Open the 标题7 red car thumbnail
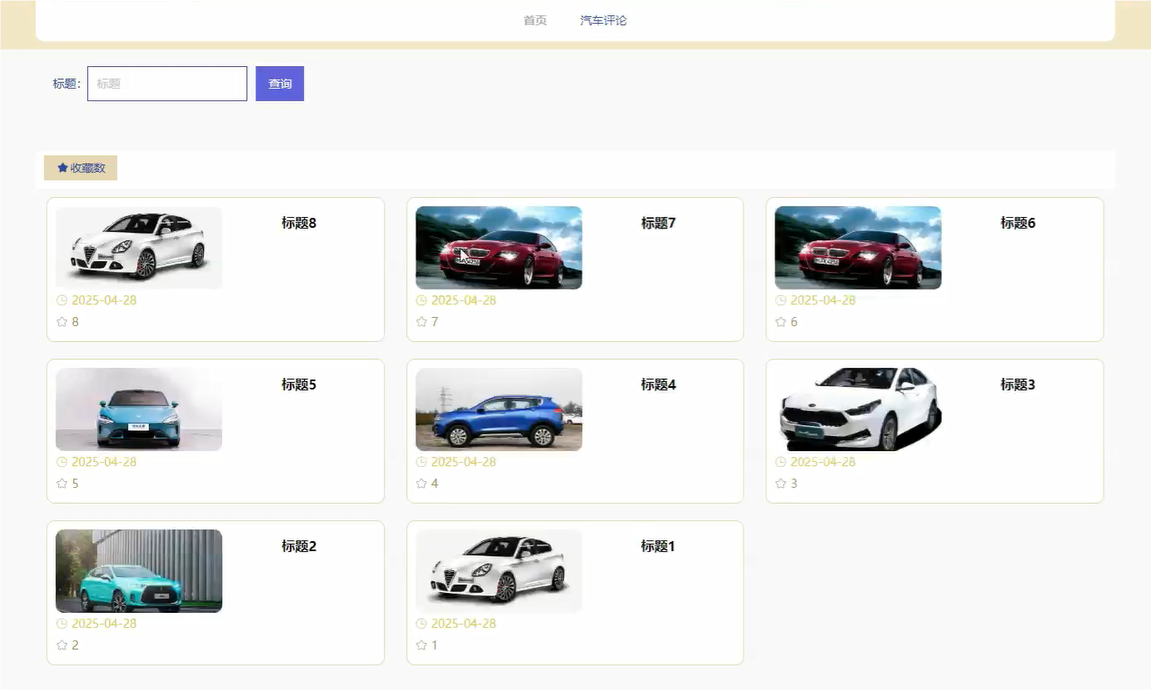Screen dimensions: 1151x690 pos(498,247)
